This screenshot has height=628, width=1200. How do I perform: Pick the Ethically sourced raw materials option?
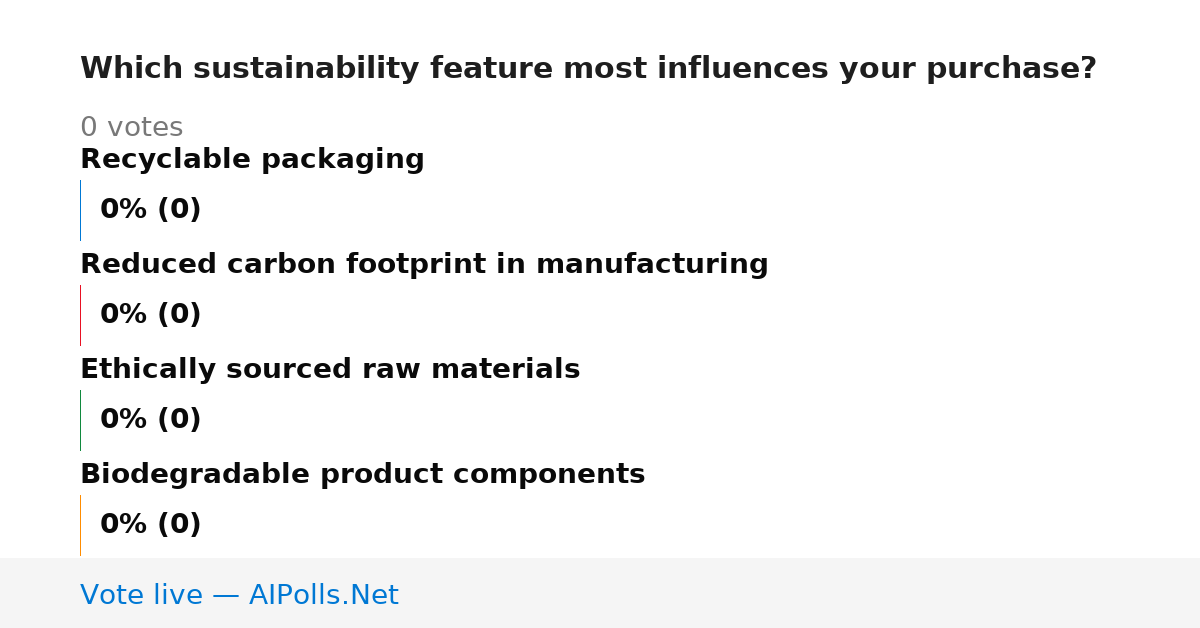pos(330,370)
